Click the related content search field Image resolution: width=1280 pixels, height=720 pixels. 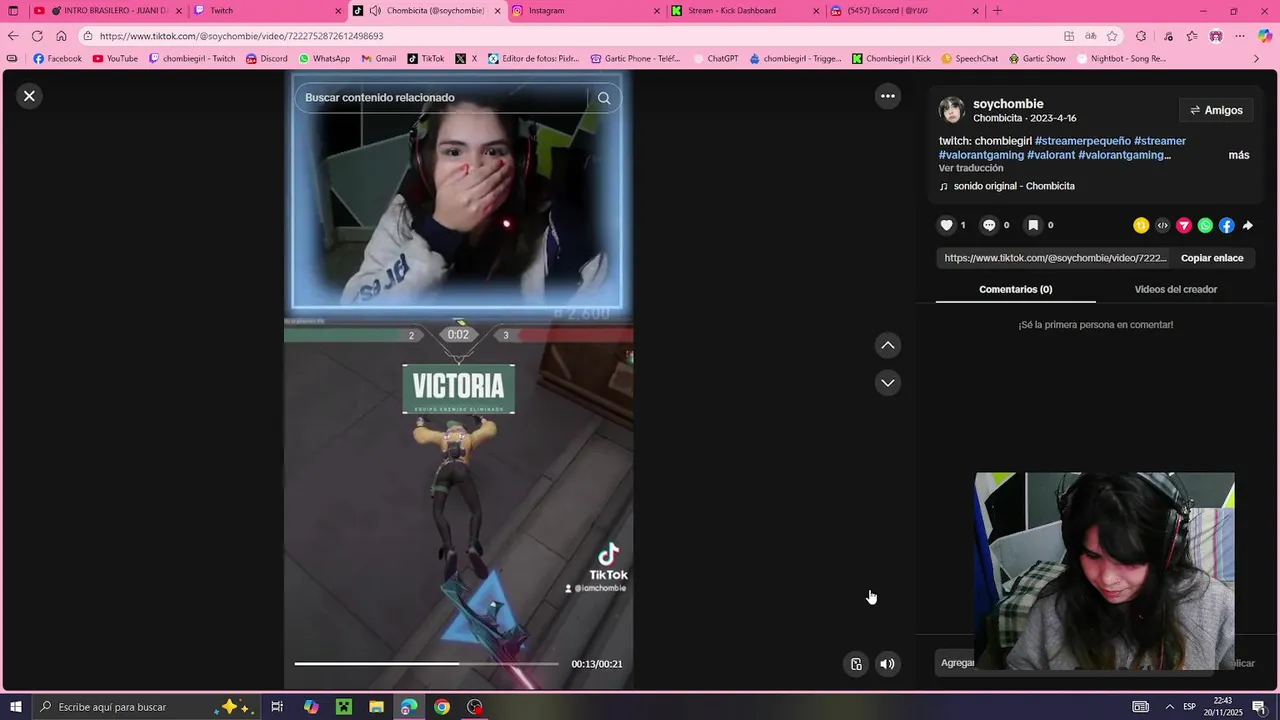[x=440, y=98]
